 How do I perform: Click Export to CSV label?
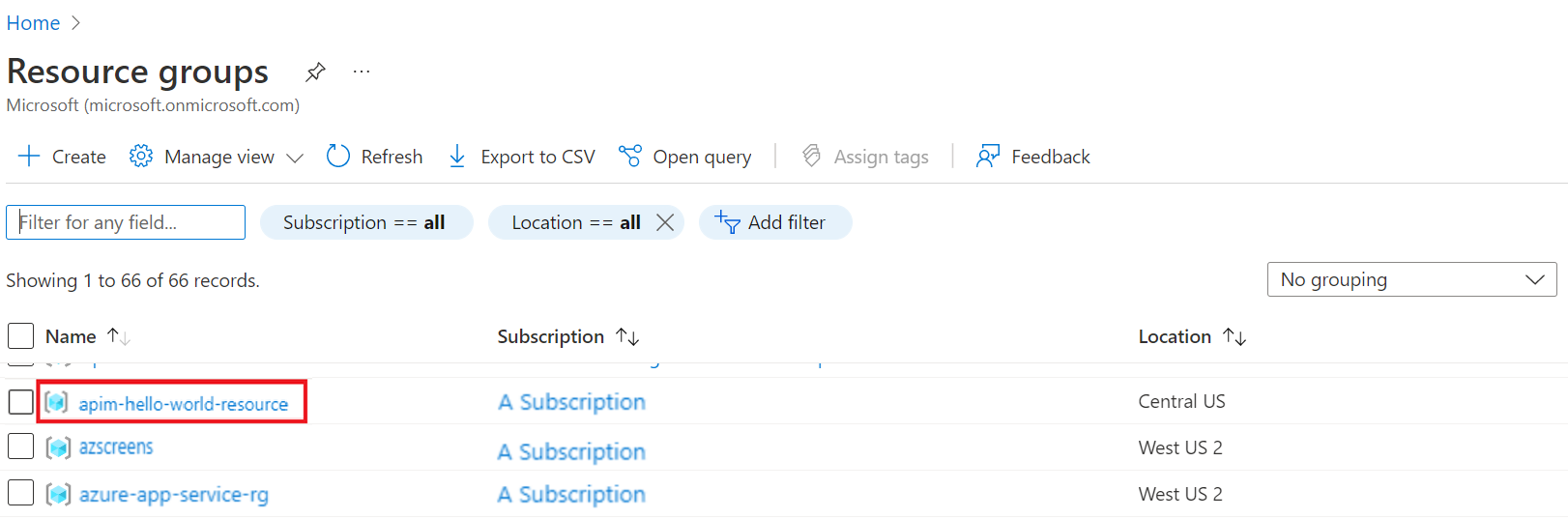click(x=537, y=157)
